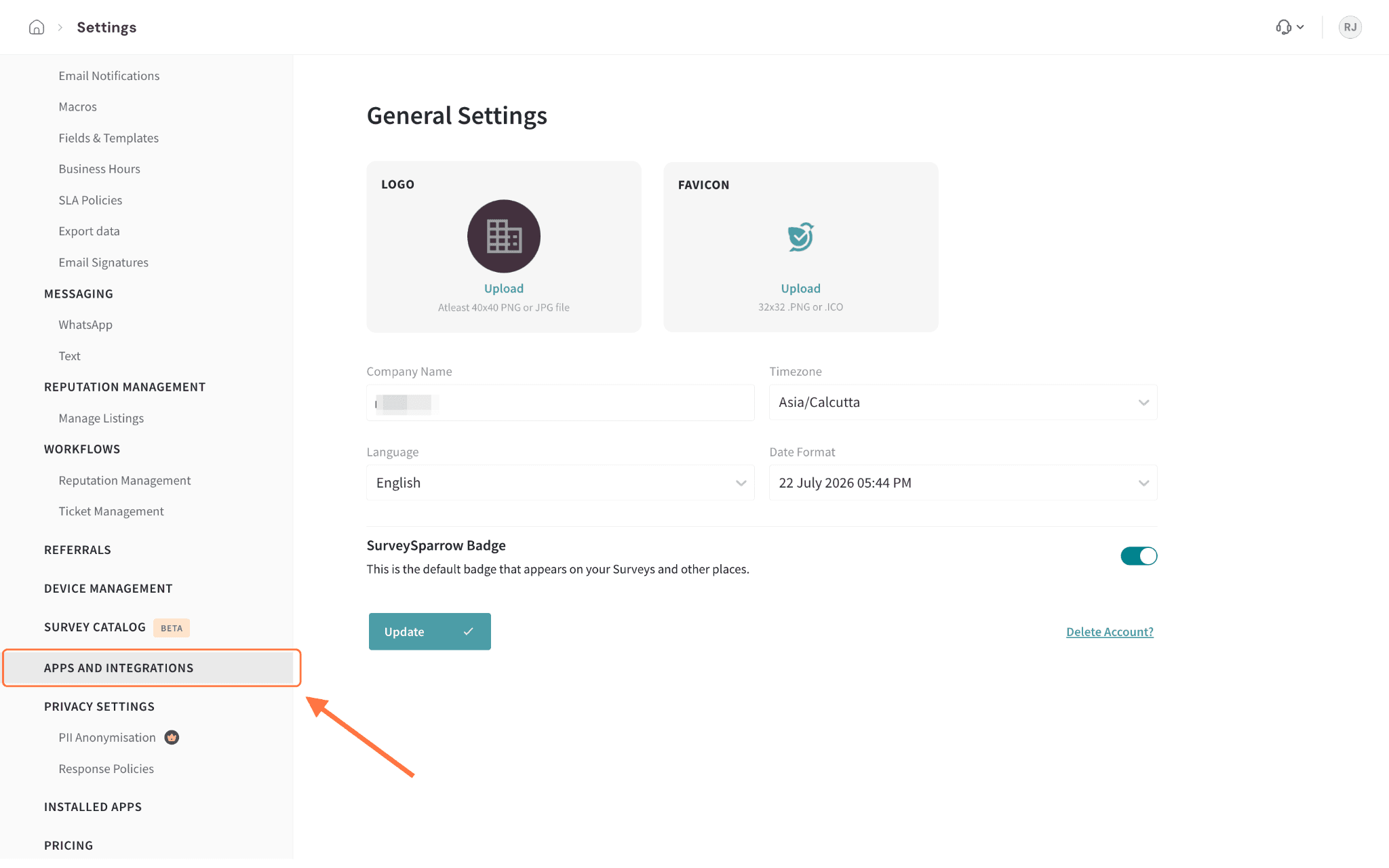Open SLA Policies settings
The image size is (1389, 868).
[x=90, y=200]
